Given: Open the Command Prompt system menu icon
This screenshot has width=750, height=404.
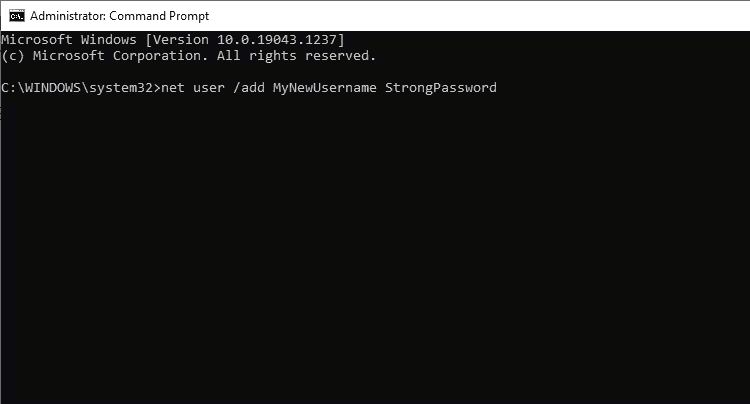Looking at the screenshot, I should pos(16,15).
